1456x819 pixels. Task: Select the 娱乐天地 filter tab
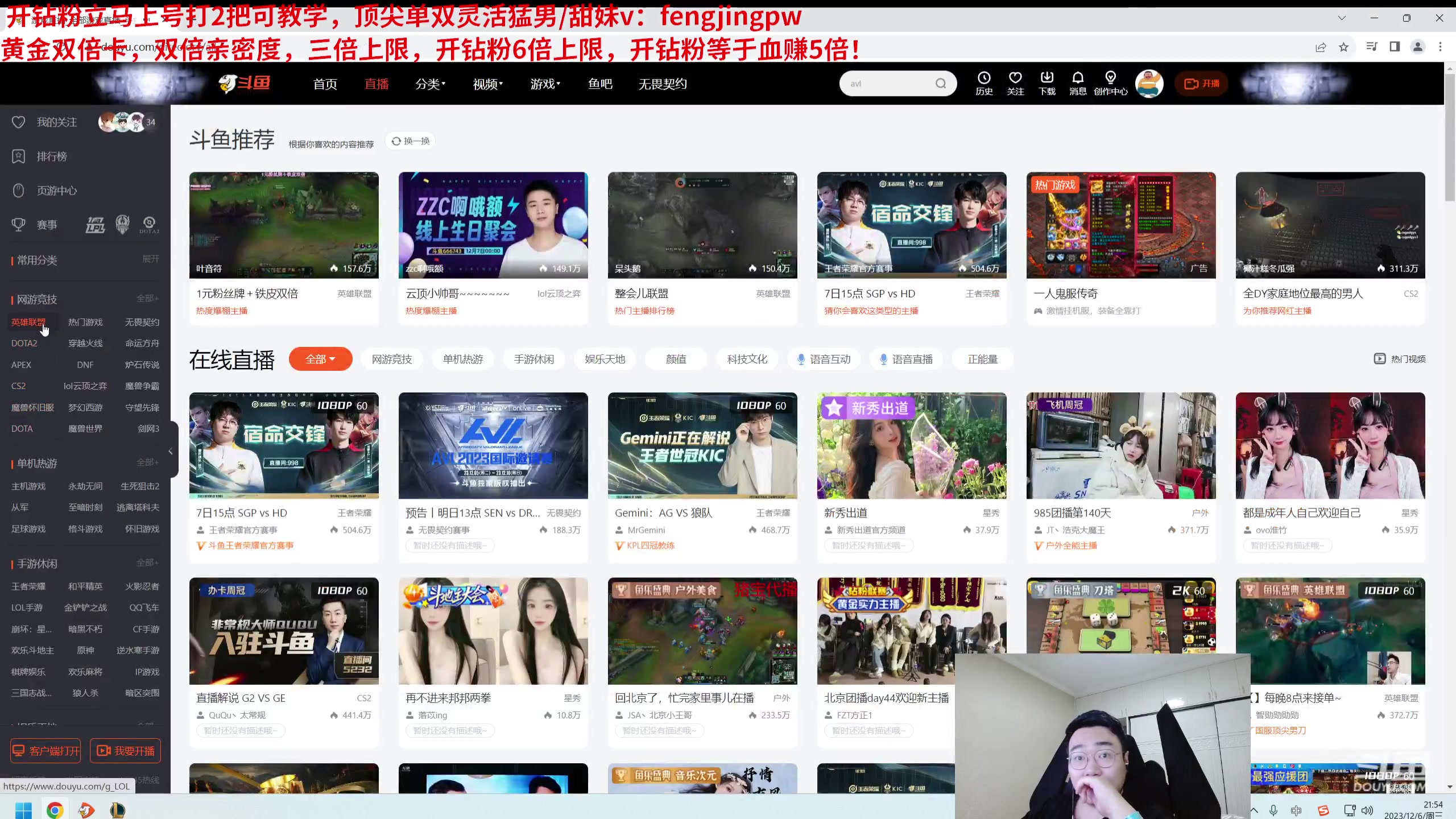[605, 359]
